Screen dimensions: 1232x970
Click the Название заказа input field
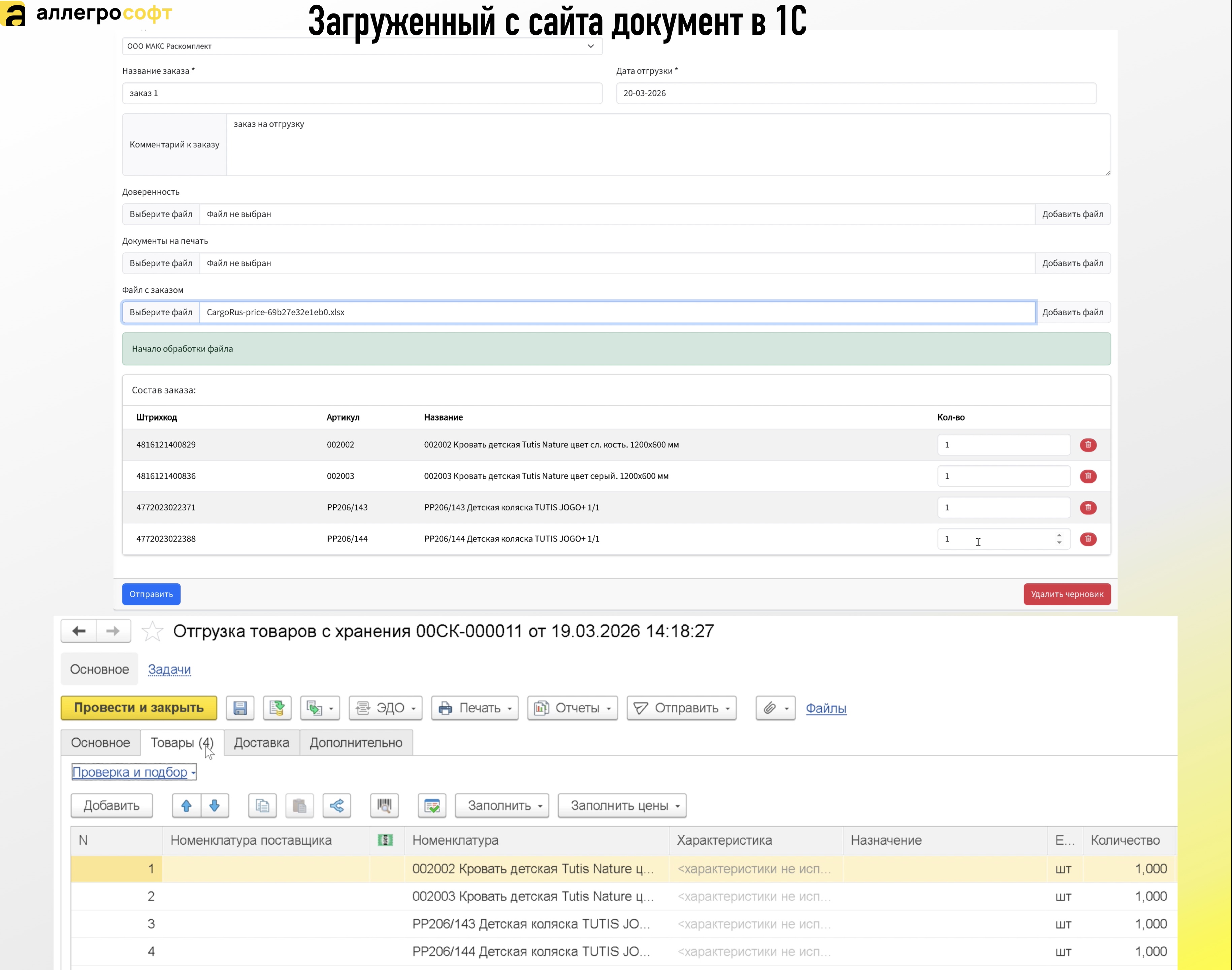point(362,94)
